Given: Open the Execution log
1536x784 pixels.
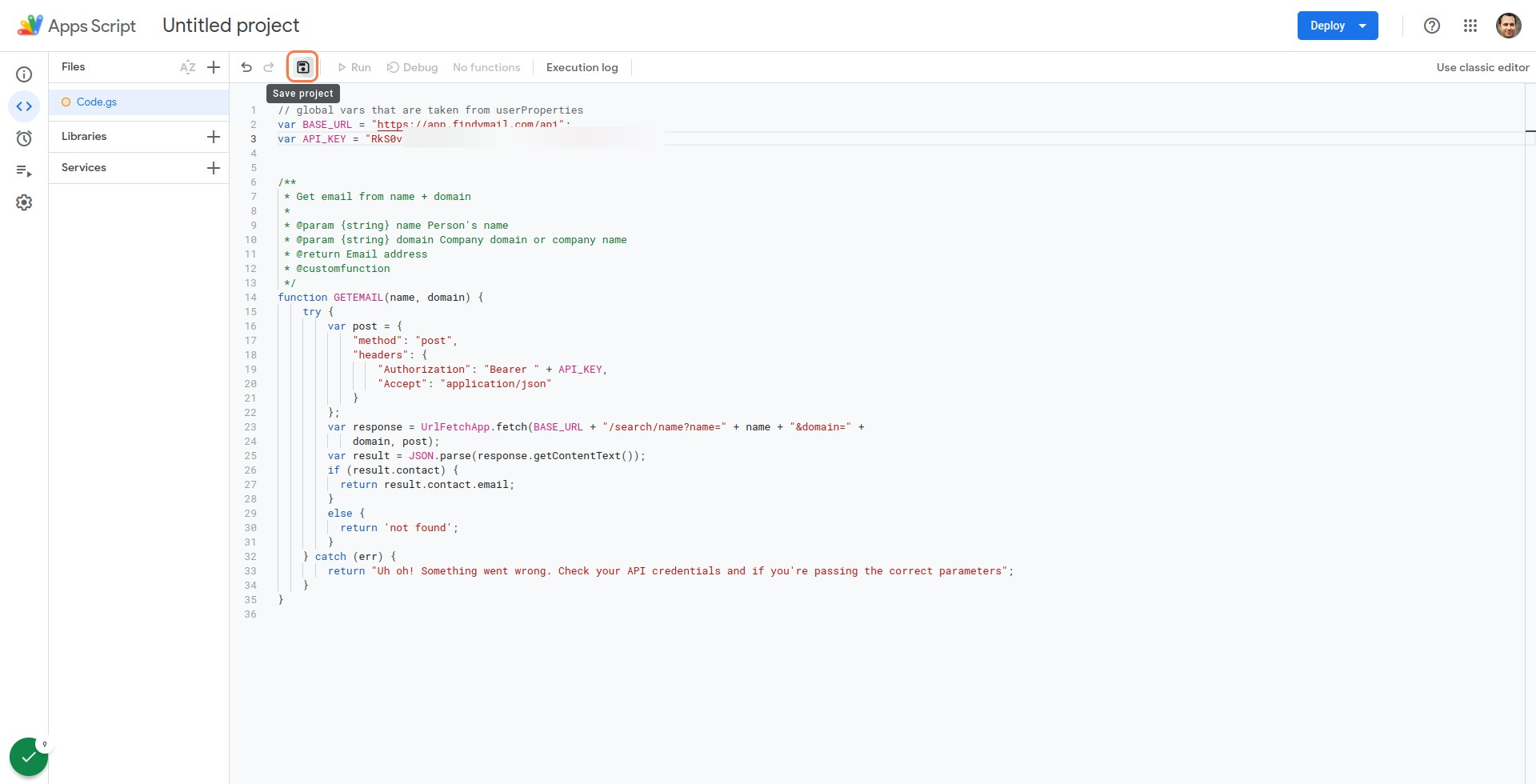Looking at the screenshot, I should pos(582,67).
